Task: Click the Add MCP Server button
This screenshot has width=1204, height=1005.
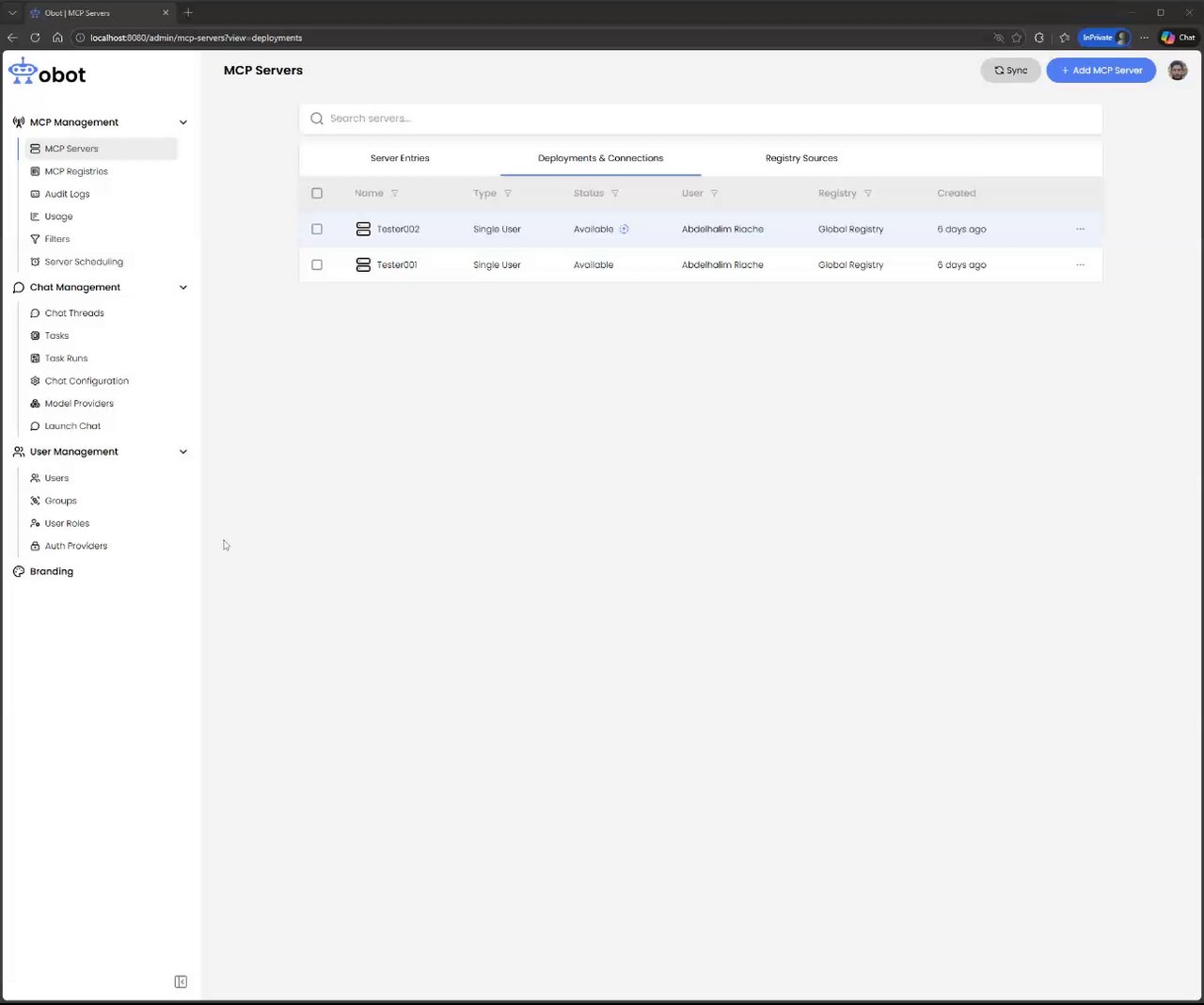Action: pyautogui.click(x=1101, y=71)
